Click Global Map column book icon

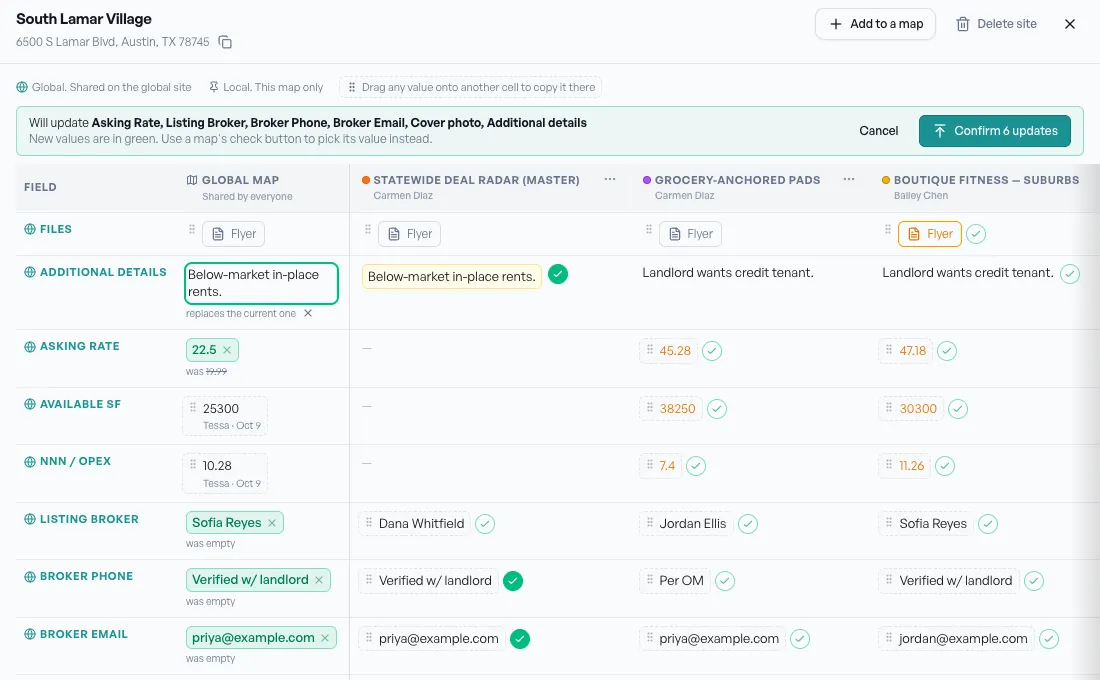[192, 180]
